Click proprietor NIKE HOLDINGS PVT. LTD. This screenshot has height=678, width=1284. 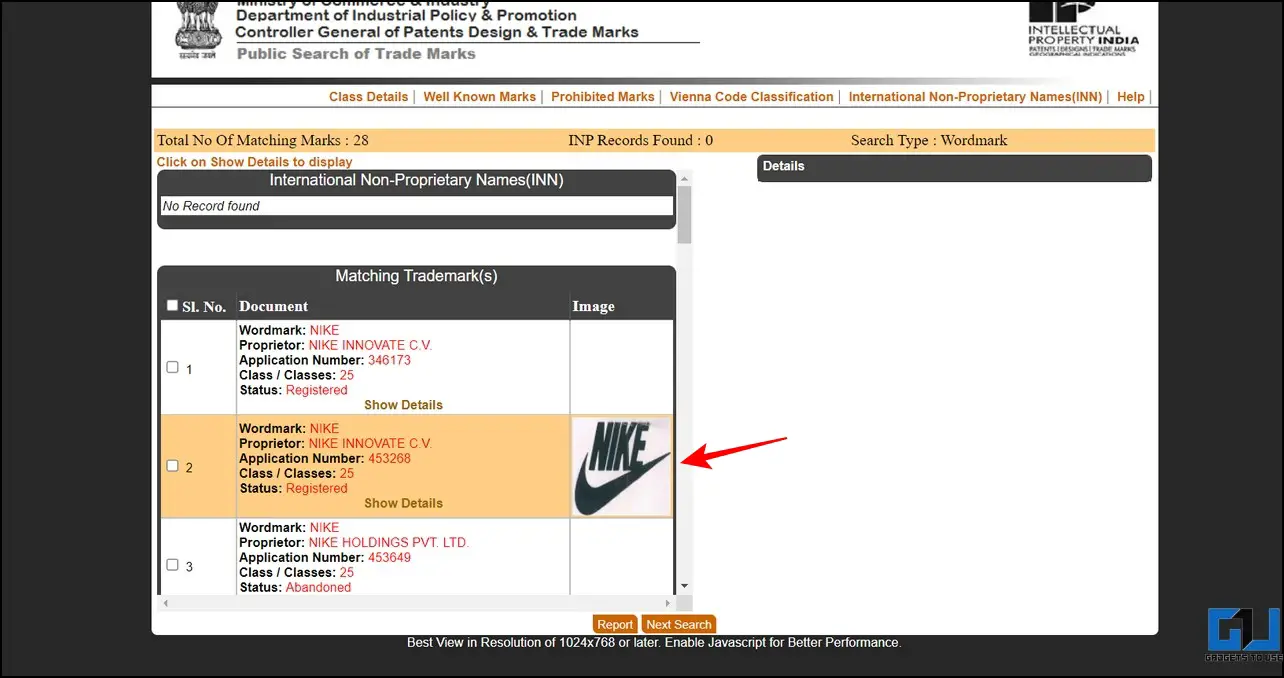(x=388, y=543)
